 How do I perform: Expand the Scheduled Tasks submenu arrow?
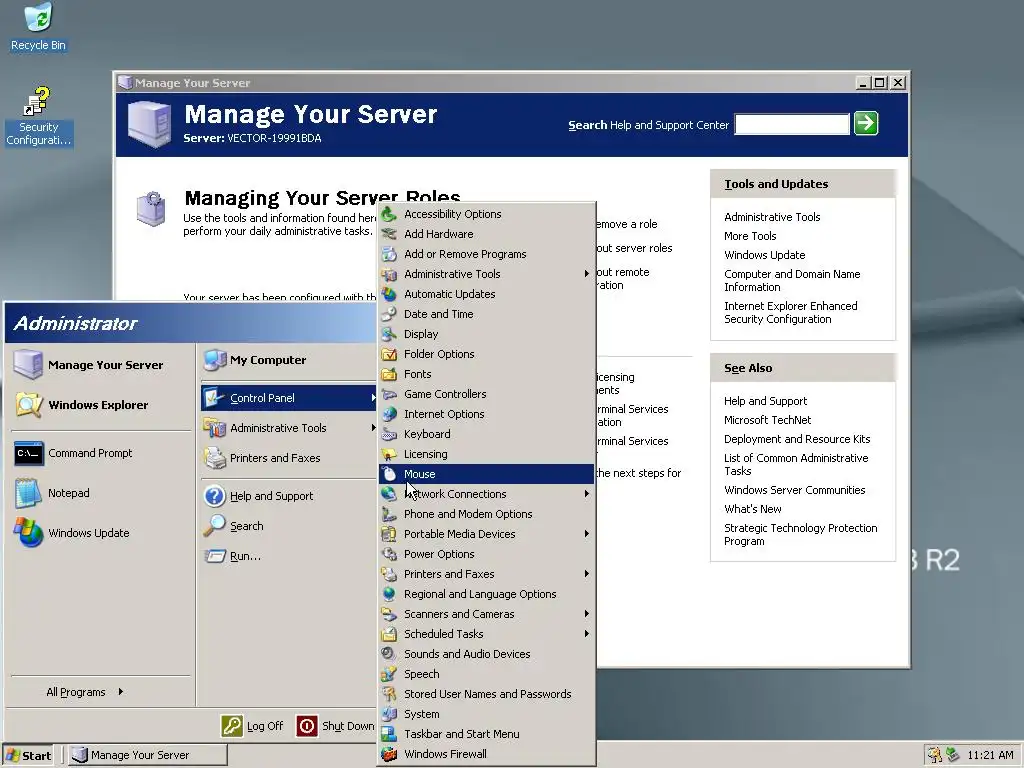[586, 634]
